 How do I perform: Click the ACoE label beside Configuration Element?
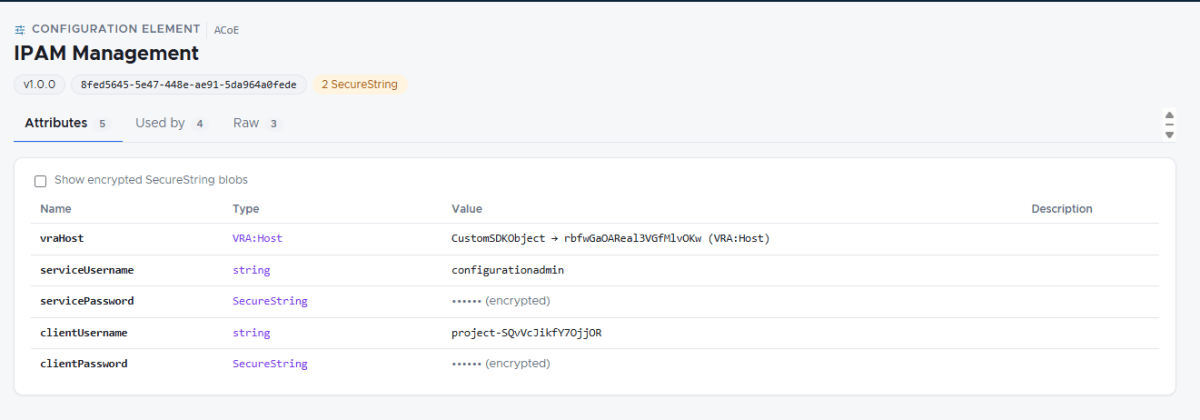[x=227, y=30]
